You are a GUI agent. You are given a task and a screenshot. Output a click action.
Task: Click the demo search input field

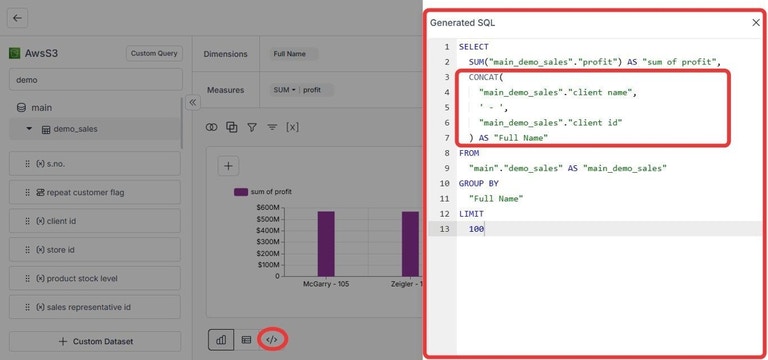pyautogui.click(x=96, y=79)
